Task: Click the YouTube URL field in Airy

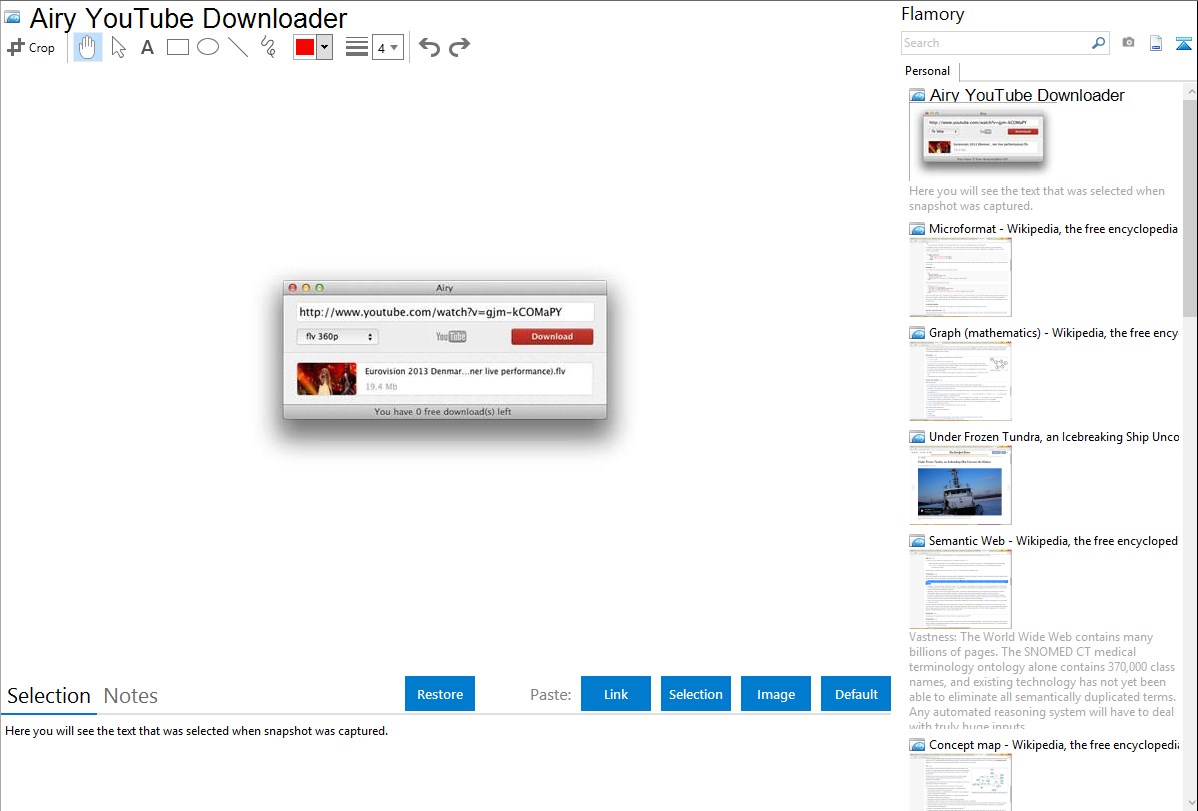Action: pyautogui.click(x=445, y=312)
